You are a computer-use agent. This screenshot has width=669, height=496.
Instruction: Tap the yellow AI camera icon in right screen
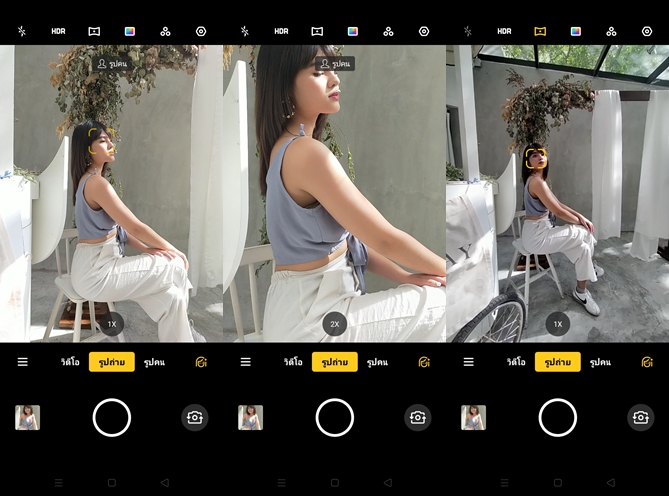647,362
